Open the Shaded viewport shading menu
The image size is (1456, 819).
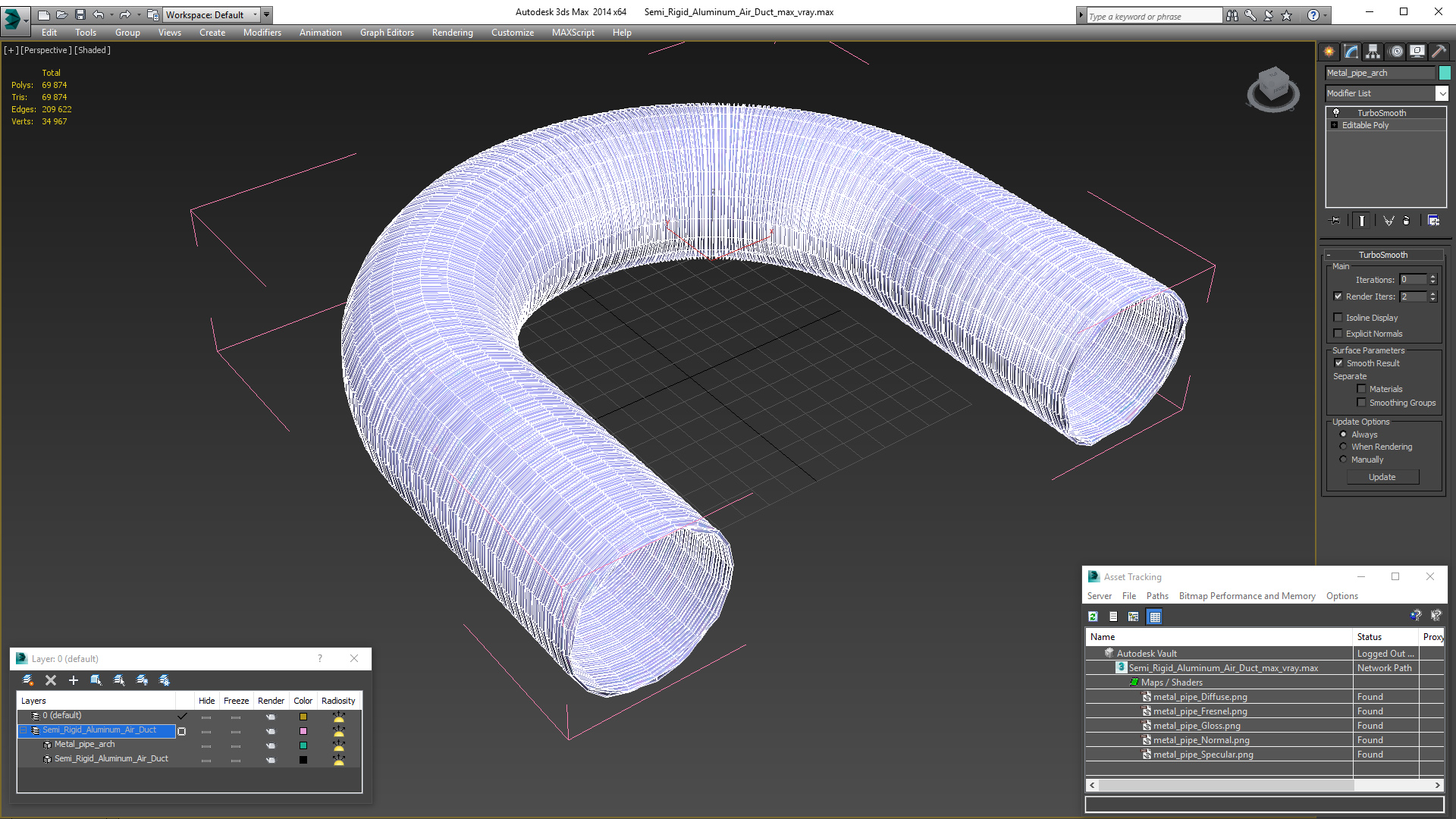click(x=93, y=50)
